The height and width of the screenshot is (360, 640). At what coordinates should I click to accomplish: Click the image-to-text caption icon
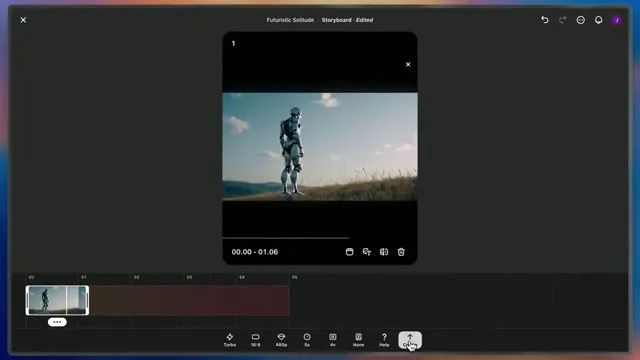coord(367,252)
